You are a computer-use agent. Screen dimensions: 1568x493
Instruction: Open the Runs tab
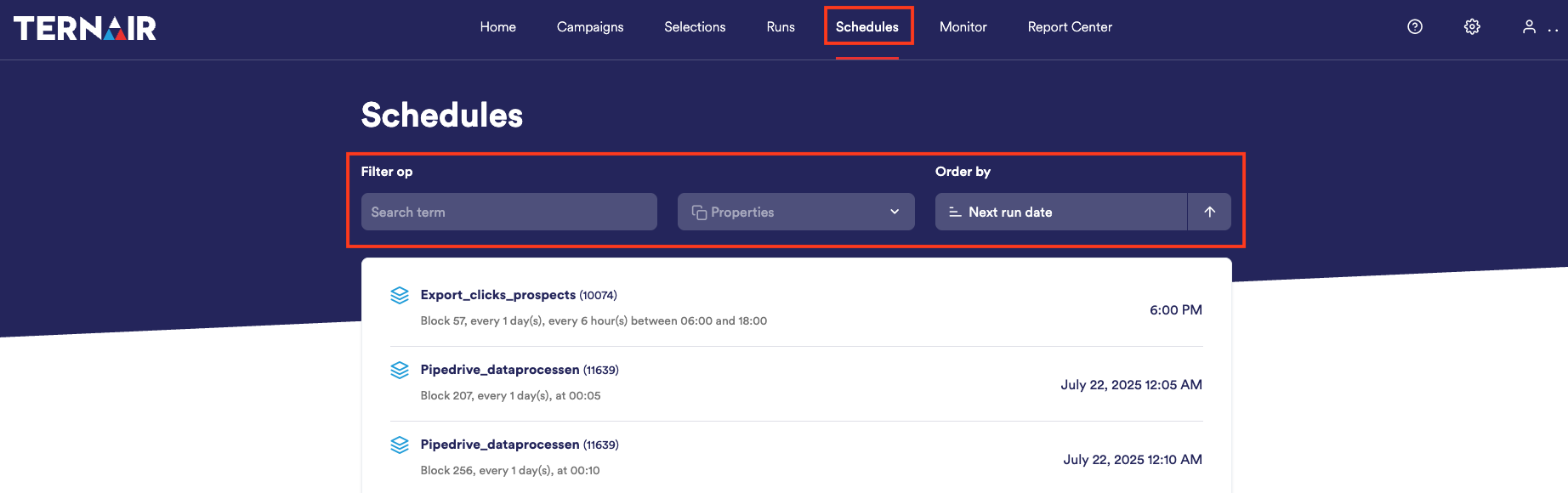click(x=781, y=27)
